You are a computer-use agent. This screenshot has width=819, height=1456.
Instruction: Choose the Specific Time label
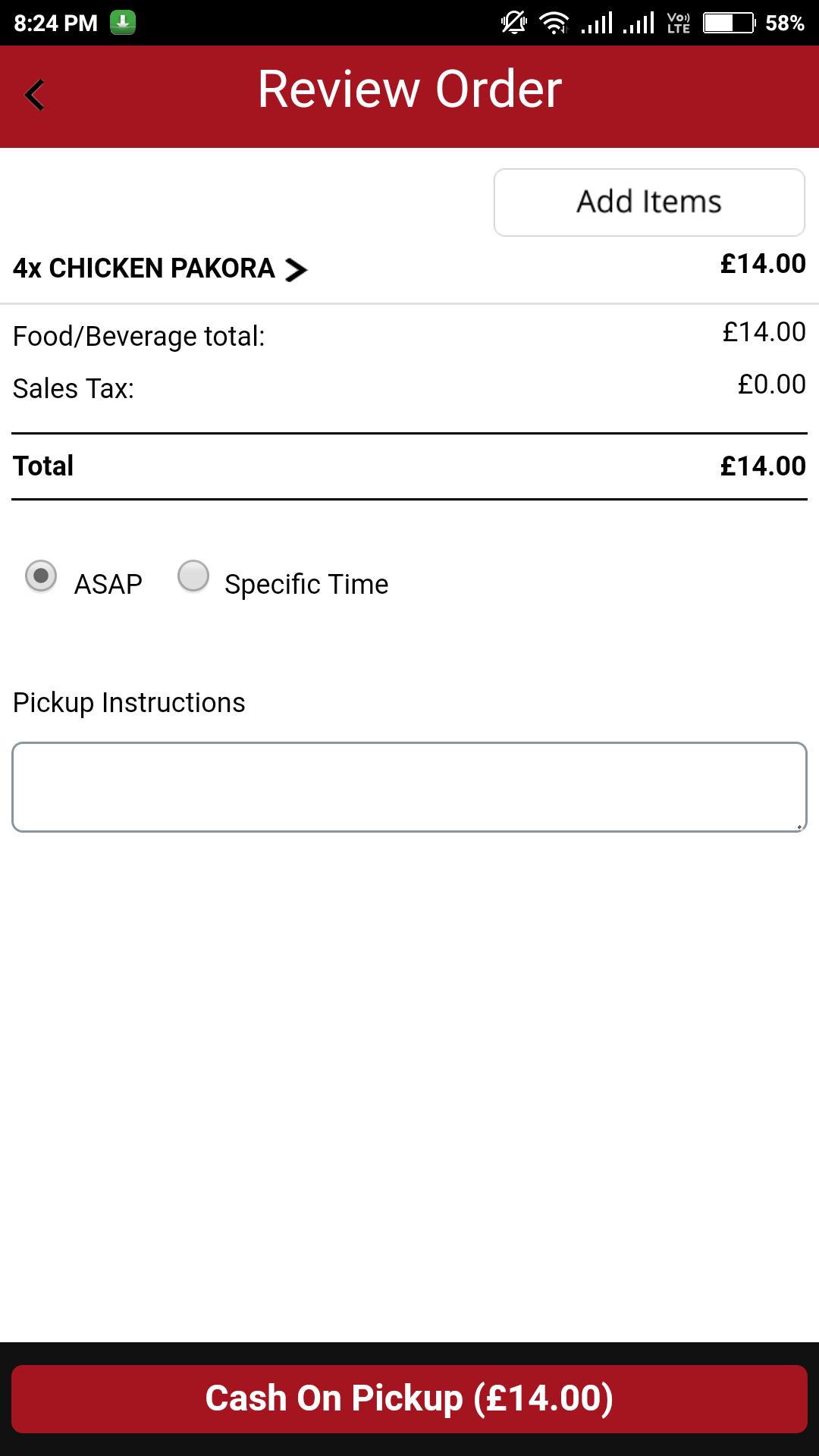[x=306, y=585]
